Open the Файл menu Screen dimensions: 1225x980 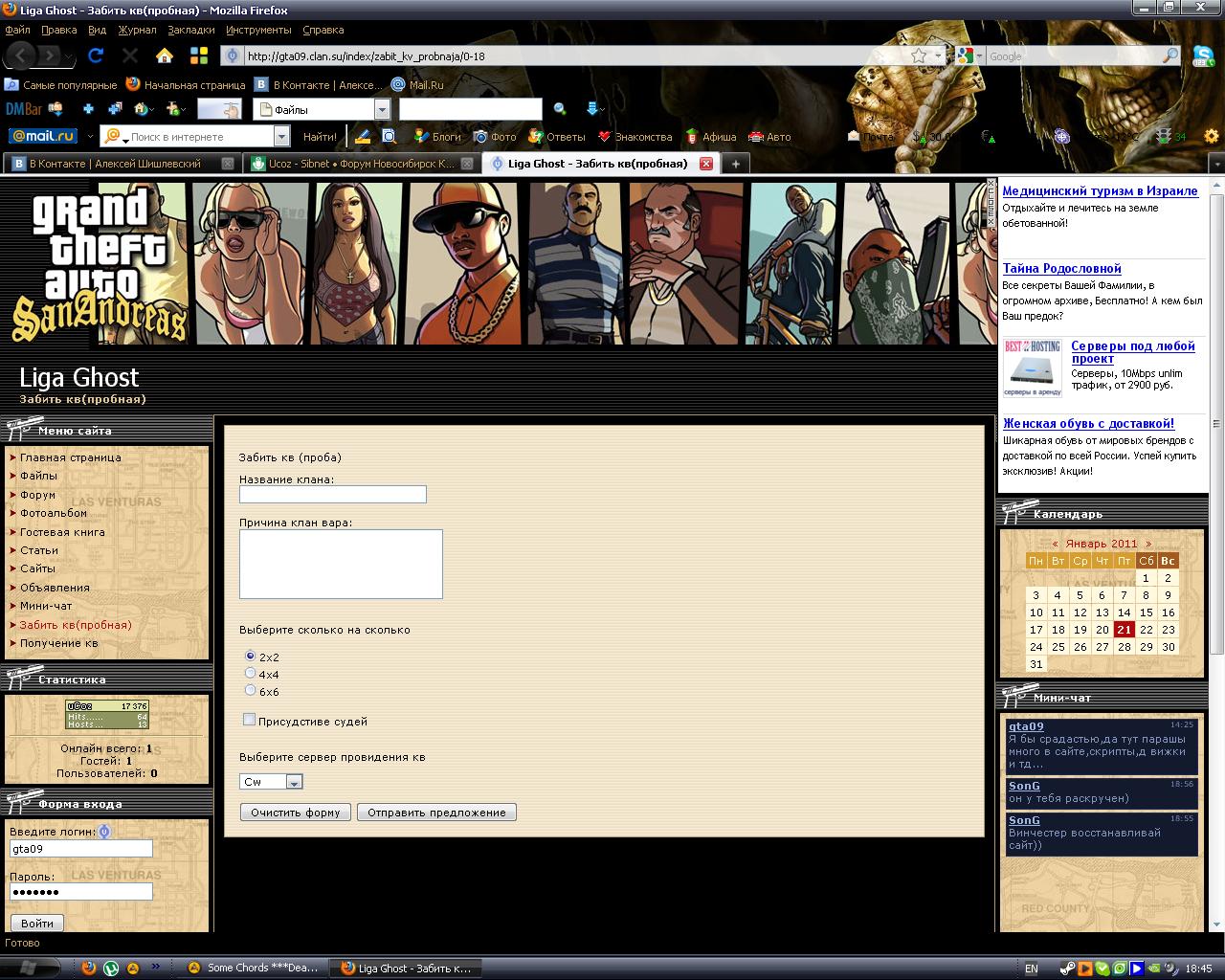(17, 30)
